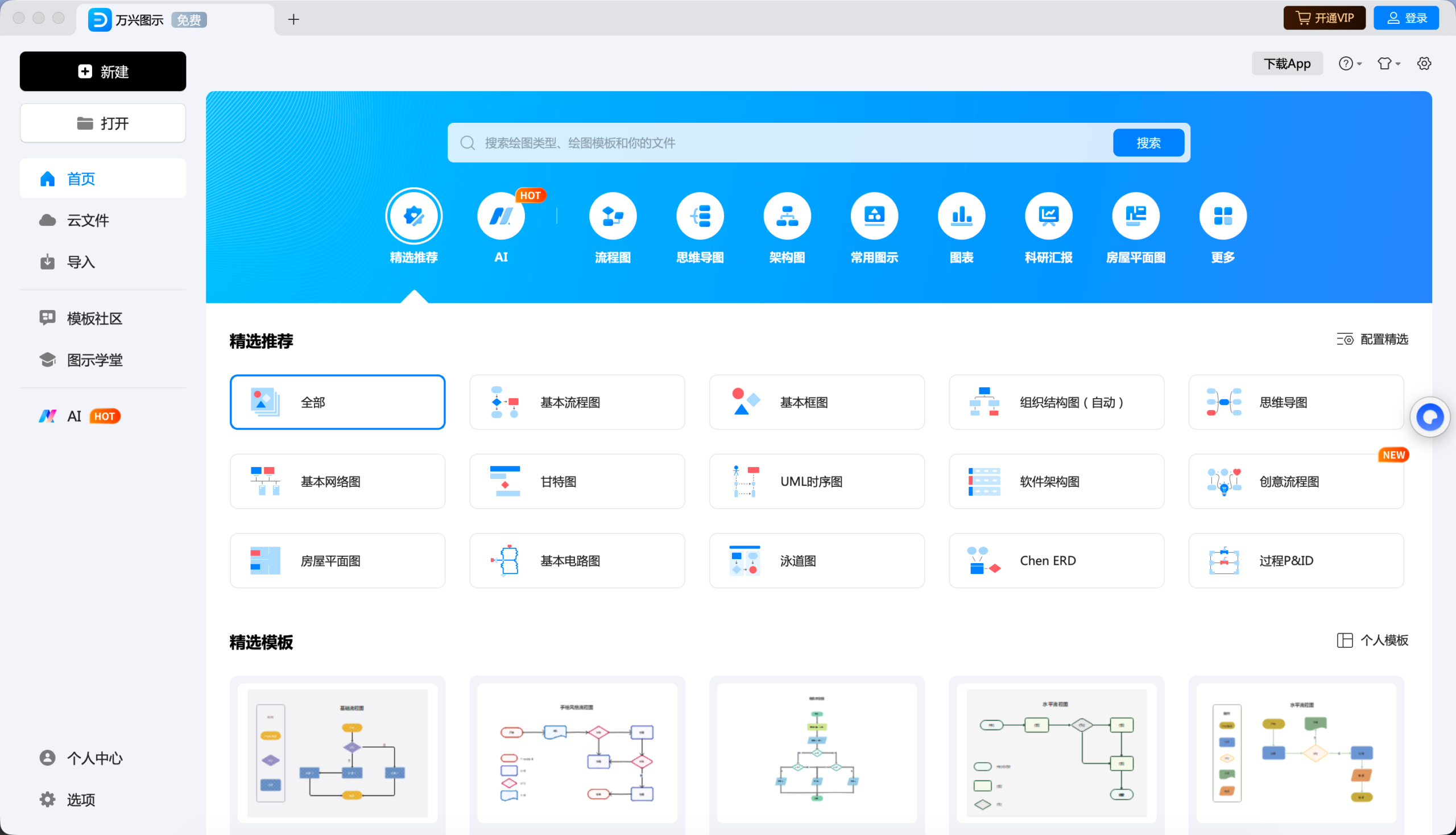Open the 配置精选 link

coord(1372,340)
